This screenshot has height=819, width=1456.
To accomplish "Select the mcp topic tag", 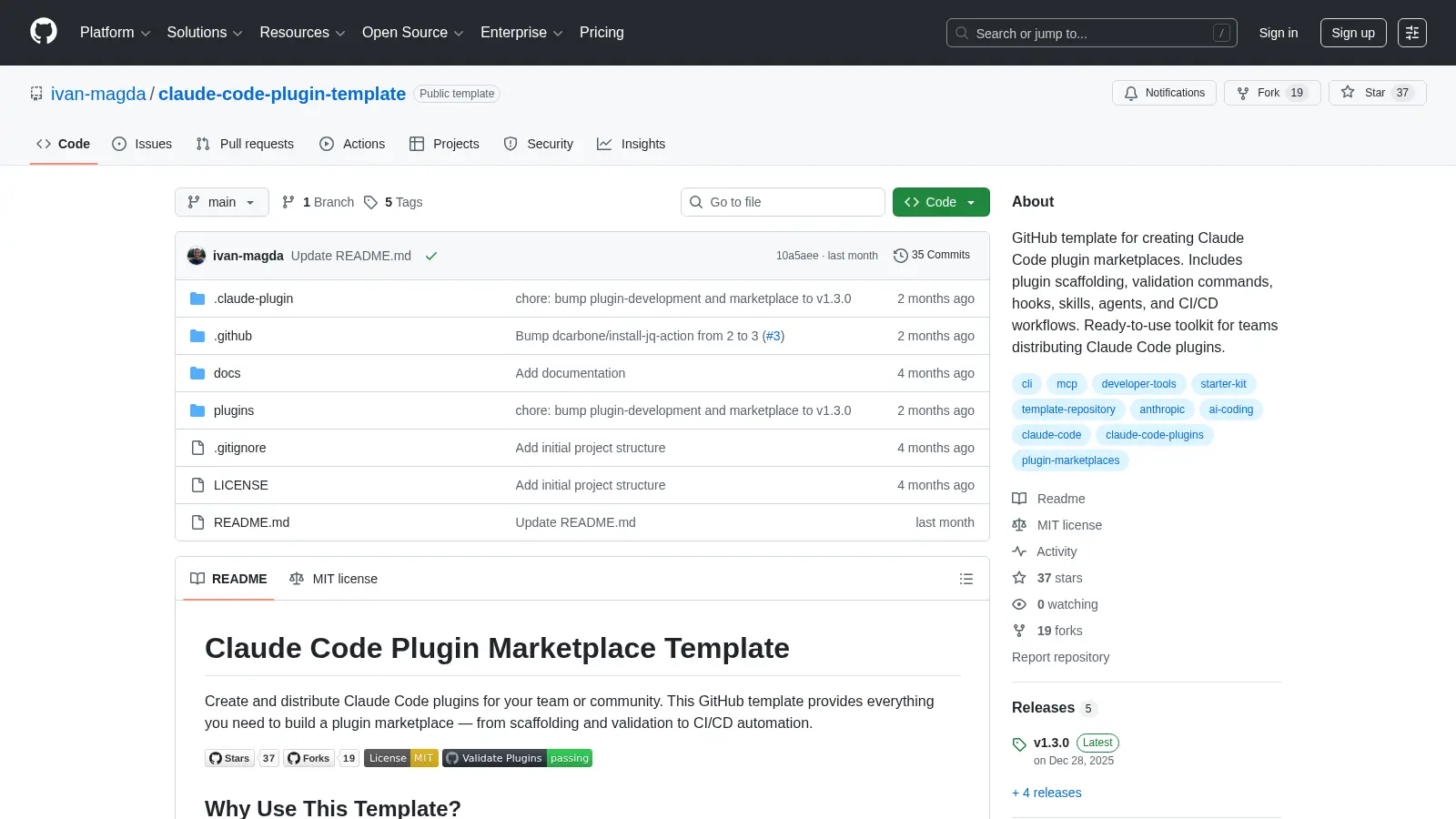I will 1067,384.
